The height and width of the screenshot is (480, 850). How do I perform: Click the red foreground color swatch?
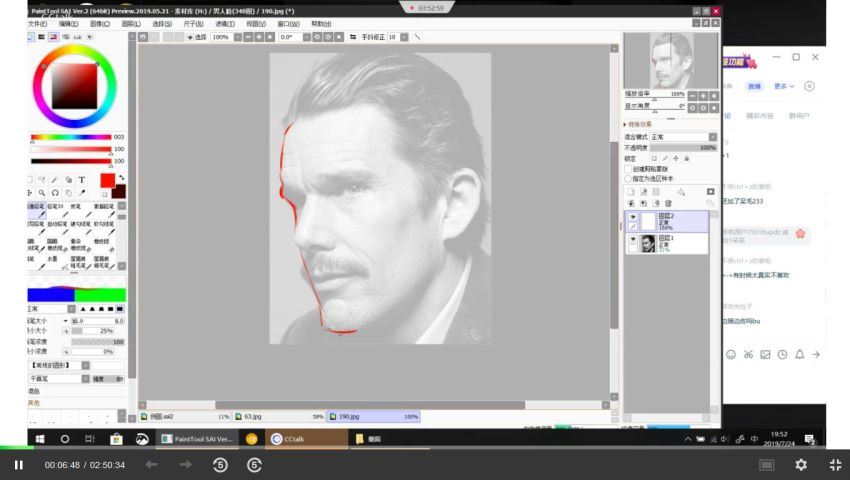pos(107,181)
